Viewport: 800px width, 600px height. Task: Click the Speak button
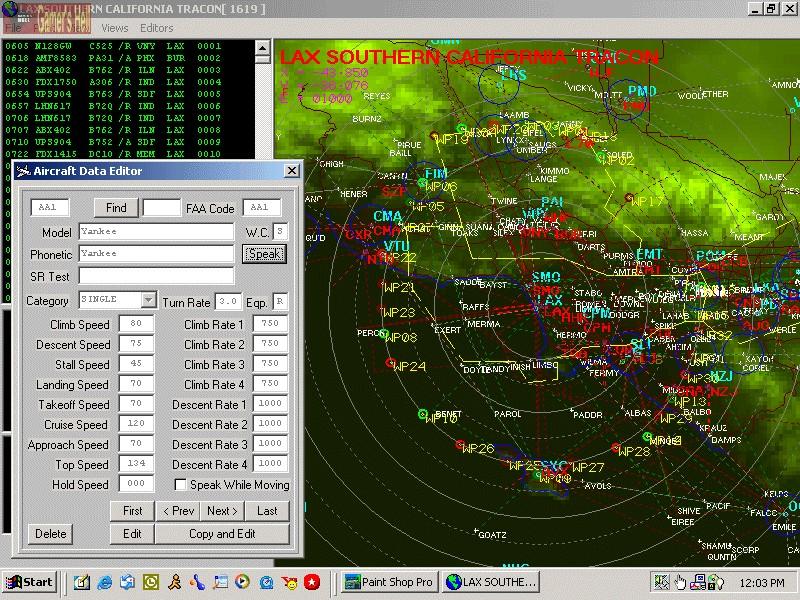[264, 254]
